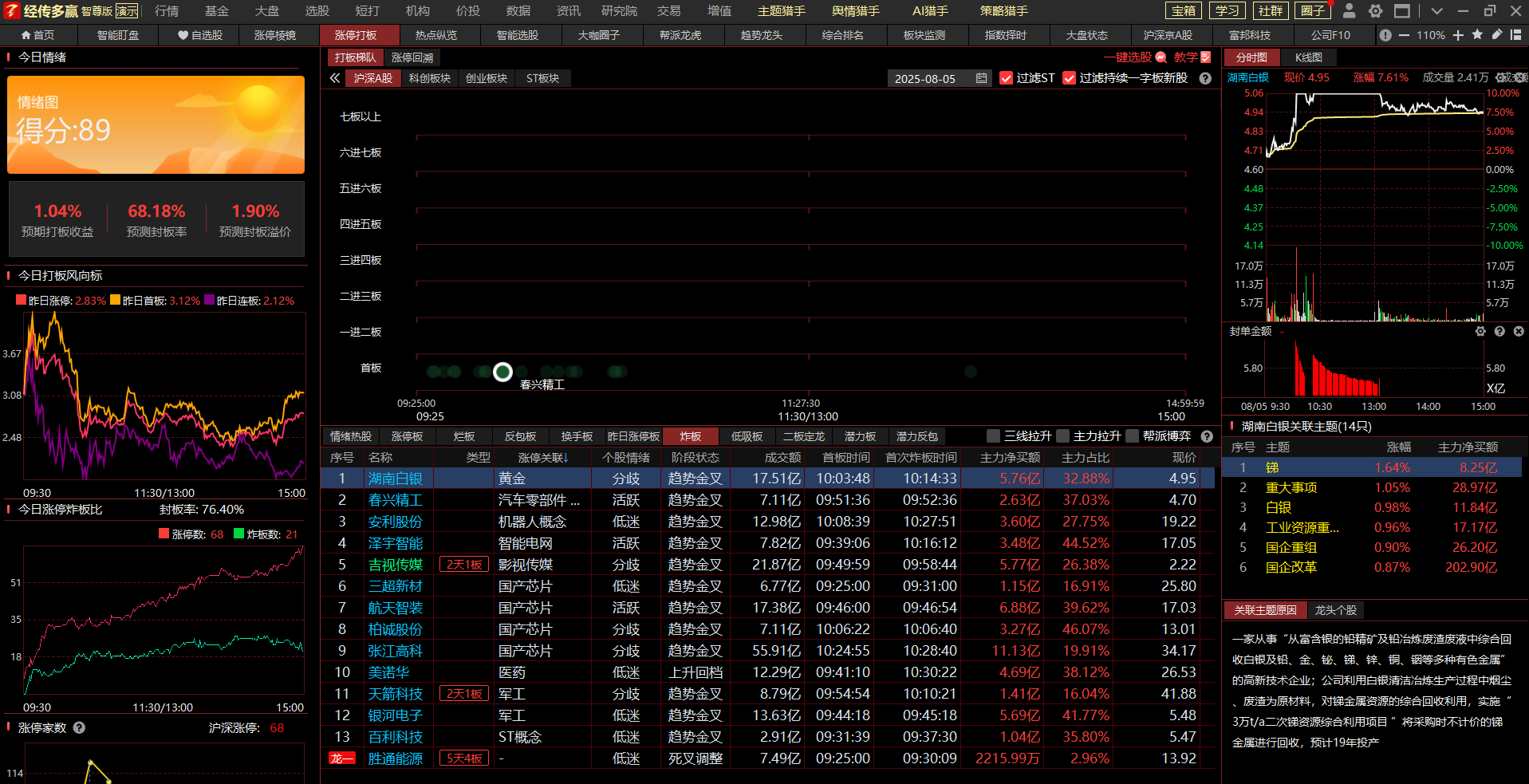The width and height of the screenshot is (1529, 784).
Task: Click the plus icon to zoom in
Action: pos(1458,35)
